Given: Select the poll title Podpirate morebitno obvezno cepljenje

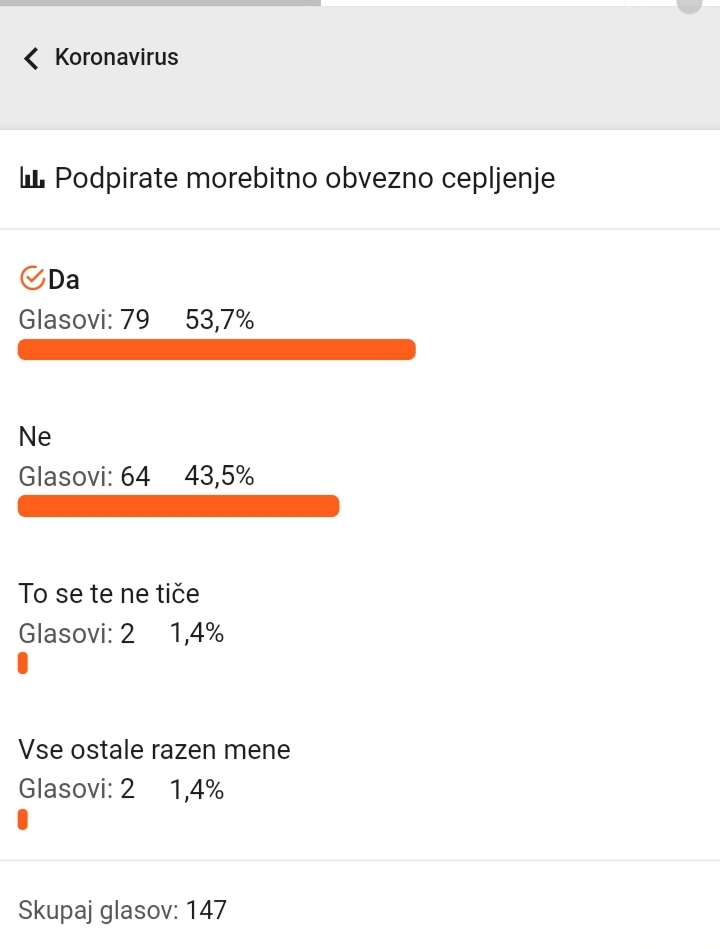Looking at the screenshot, I should click(305, 178).
